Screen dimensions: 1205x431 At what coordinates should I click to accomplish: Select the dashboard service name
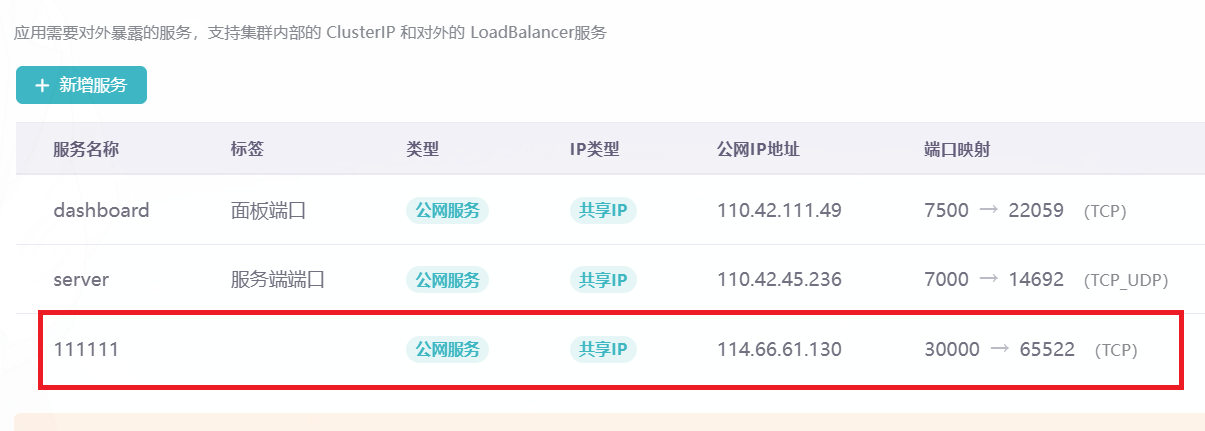click(x=101, y=210)
